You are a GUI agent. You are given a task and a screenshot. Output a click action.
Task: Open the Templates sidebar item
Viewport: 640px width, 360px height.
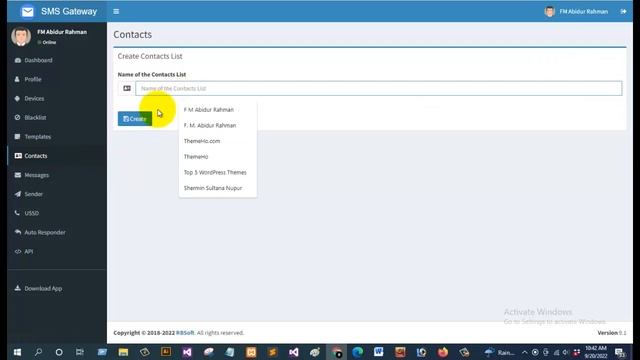(x=57, y=137)
